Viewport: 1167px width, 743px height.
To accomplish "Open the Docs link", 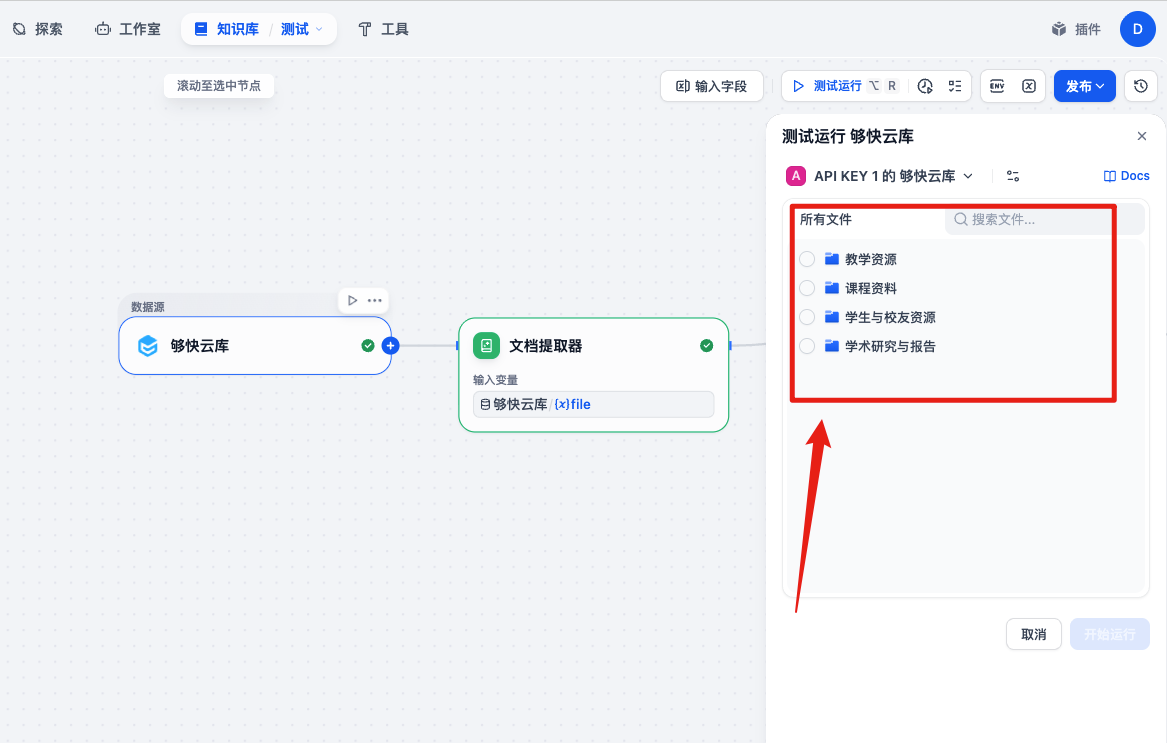I will [1126, 176].
